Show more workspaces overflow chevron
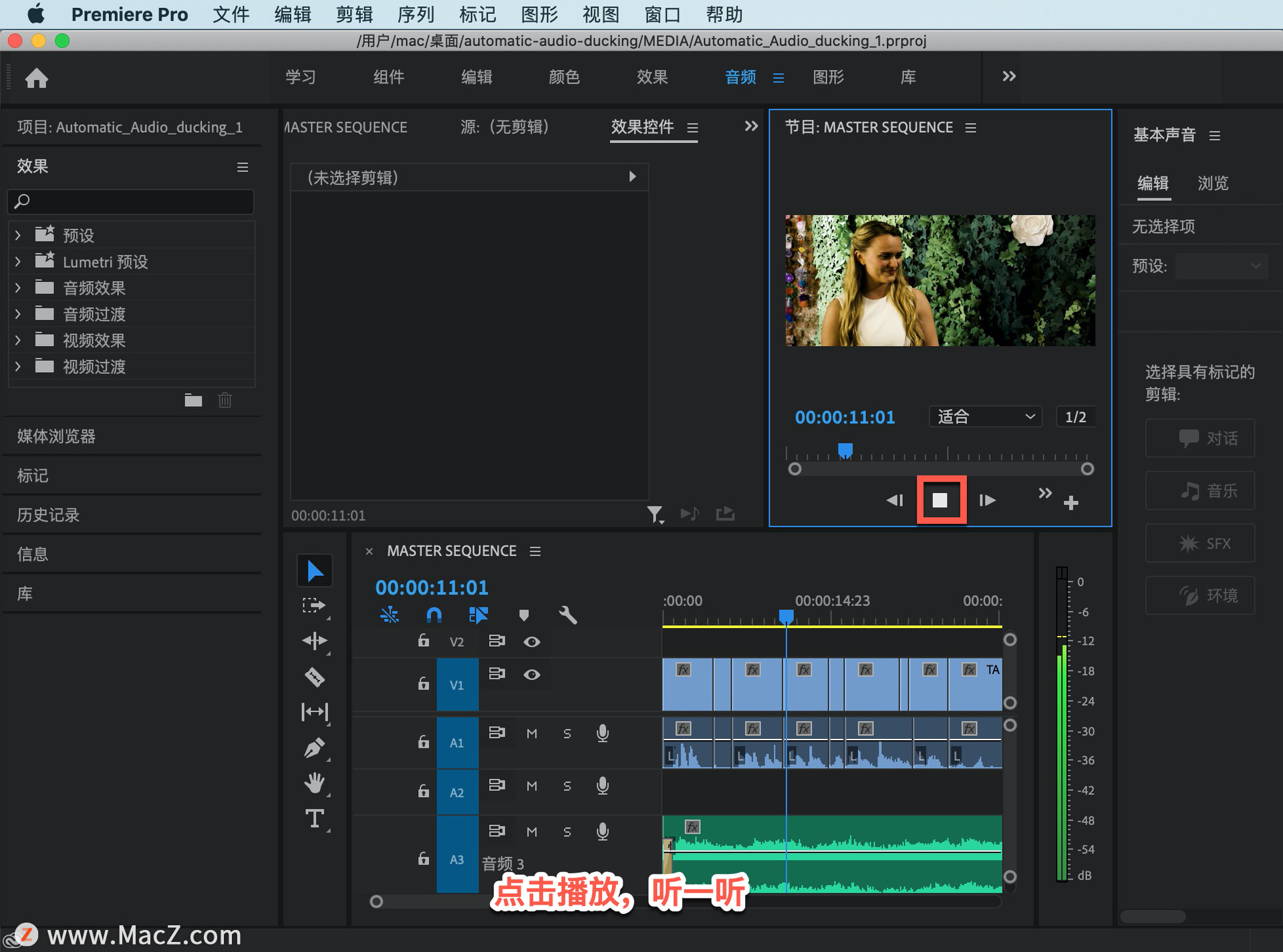This screenshot has height=952, width=1283. [1009, 76]
